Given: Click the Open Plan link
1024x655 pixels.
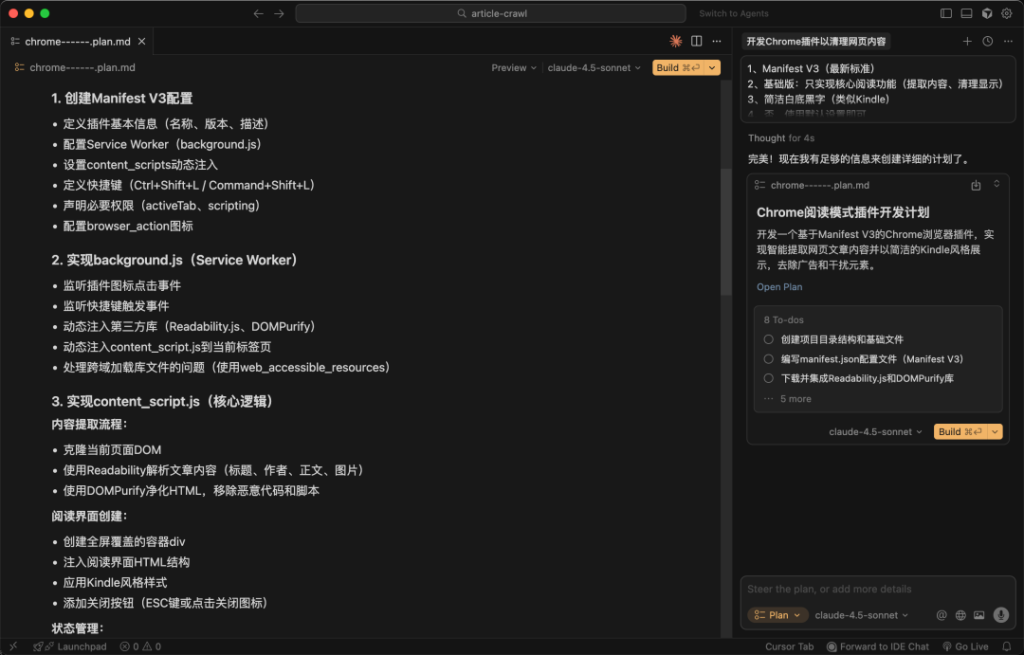Looking at the screenshot, I should click(779, 287).
